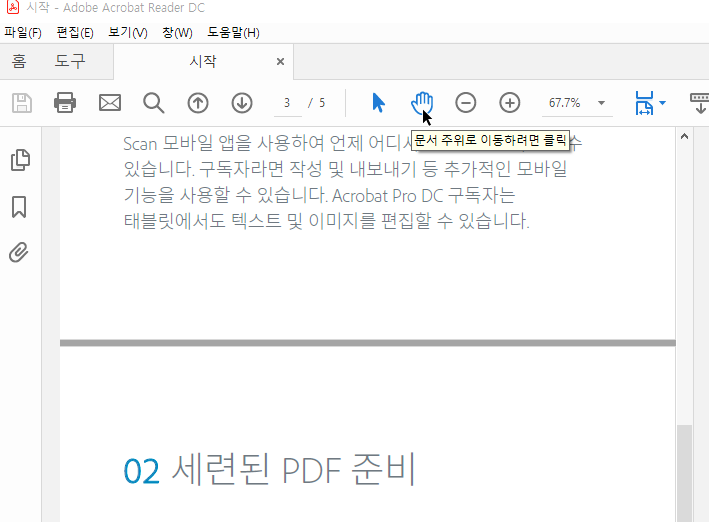Go to the next page down-arrow icon

pos(242,103)
